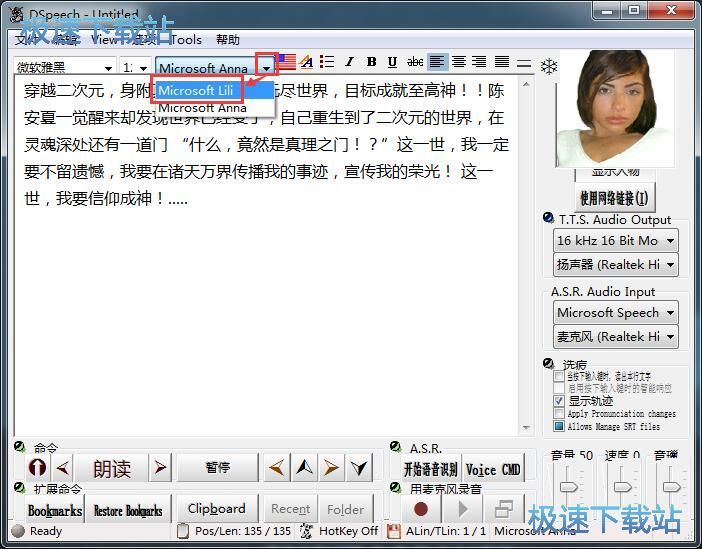Image resolution: width=702 pixels, height=549 pixels.
Task: Select Microsoft Lili from voice list
Action: coord(214,90)
